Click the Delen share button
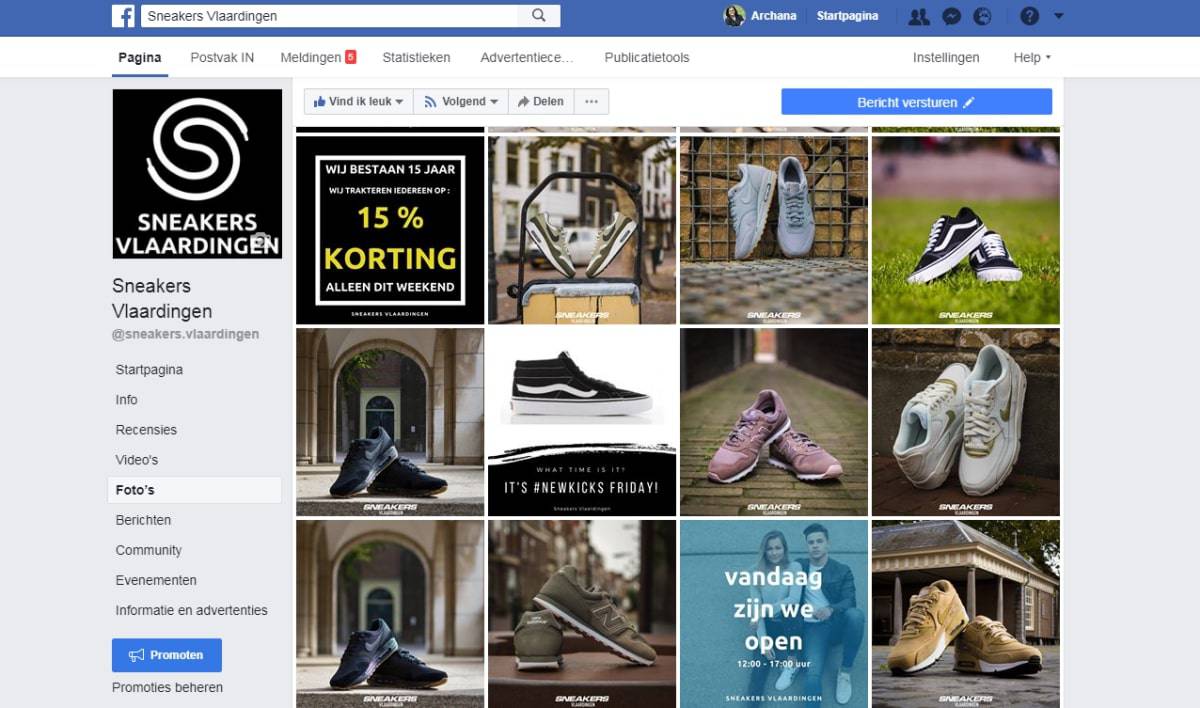The image size is (1200, 708). (541, 102)
